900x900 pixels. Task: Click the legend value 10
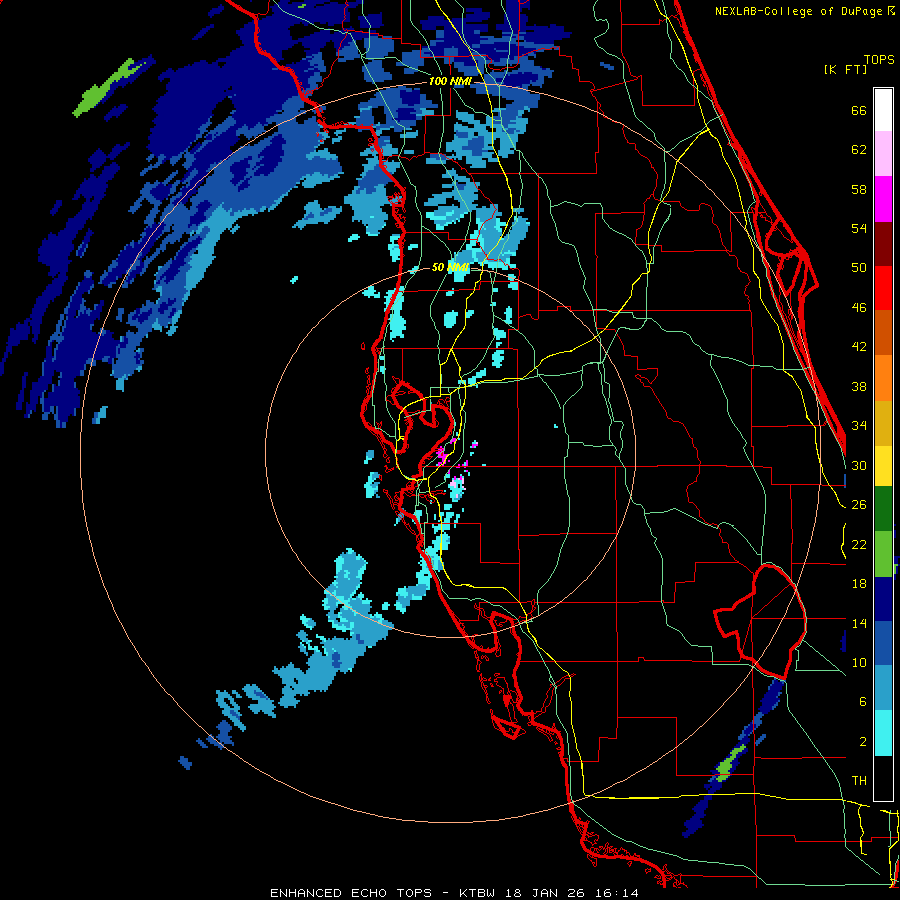(859, 662)
